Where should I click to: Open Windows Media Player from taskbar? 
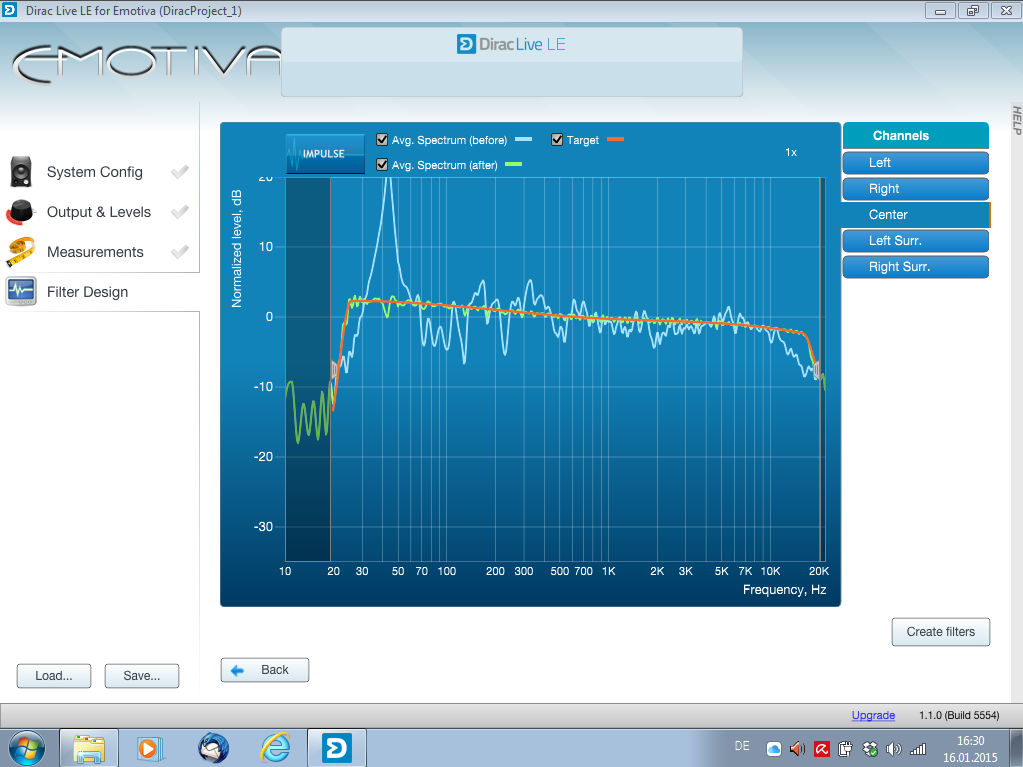point(149,747)
